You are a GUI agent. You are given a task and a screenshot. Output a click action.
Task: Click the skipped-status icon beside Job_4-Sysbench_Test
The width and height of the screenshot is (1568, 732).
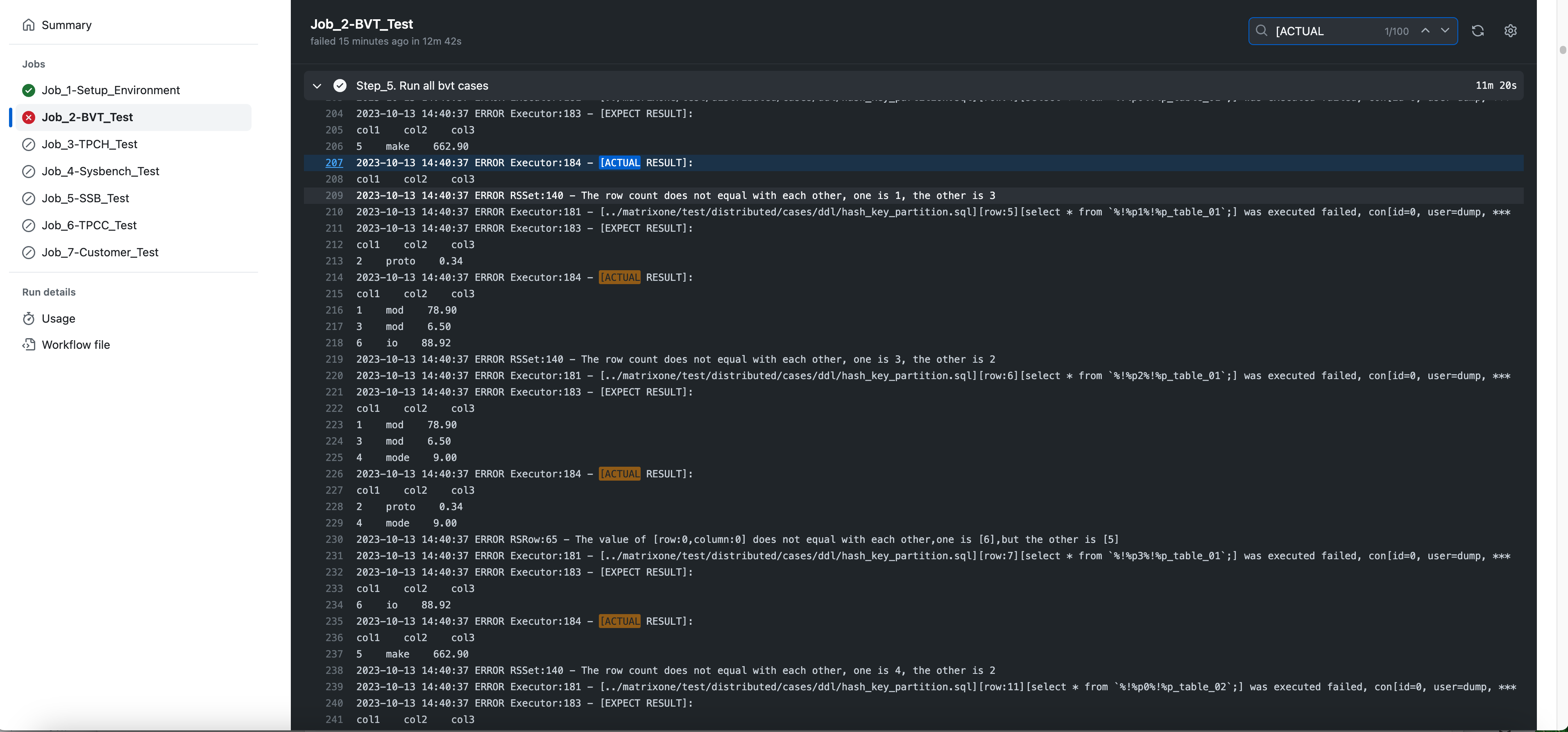[29, 171]
